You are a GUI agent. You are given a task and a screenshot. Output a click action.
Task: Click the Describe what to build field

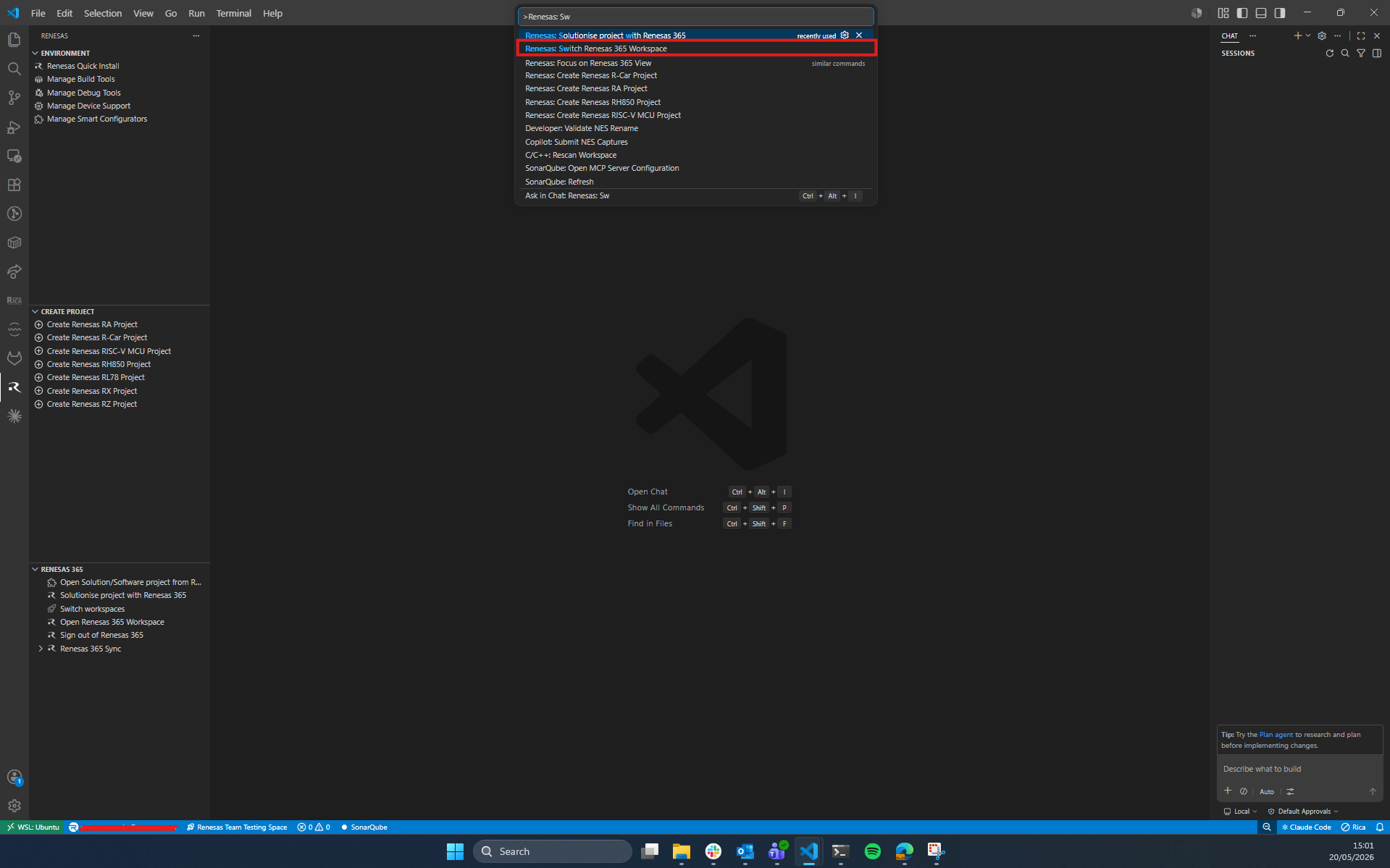[1299, 769]
